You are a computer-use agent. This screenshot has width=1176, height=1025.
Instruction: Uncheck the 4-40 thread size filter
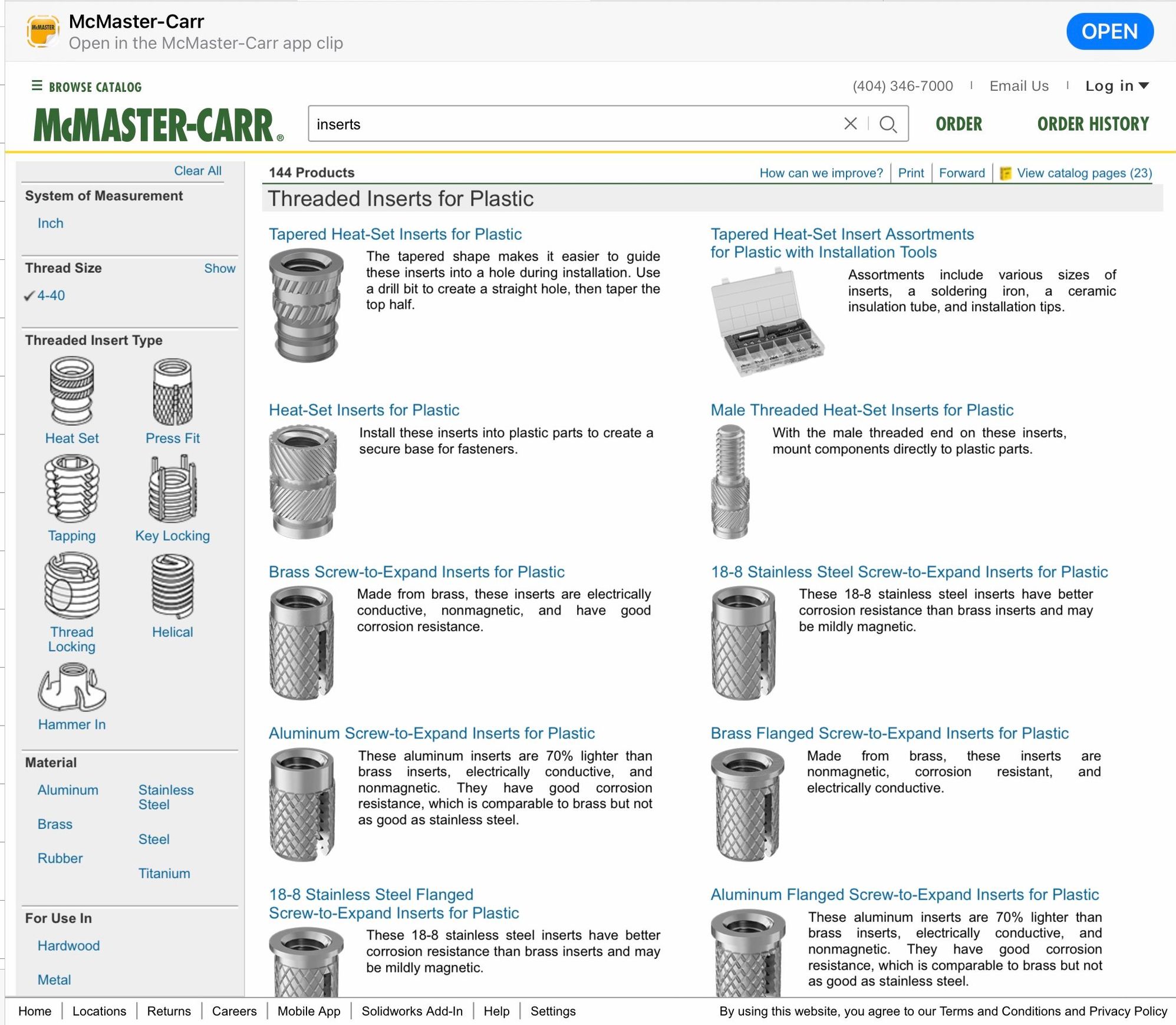click(50, 295)
